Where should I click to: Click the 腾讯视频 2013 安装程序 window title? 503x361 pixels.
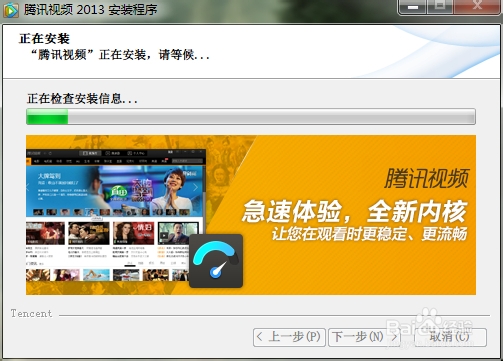pos(91,10)
